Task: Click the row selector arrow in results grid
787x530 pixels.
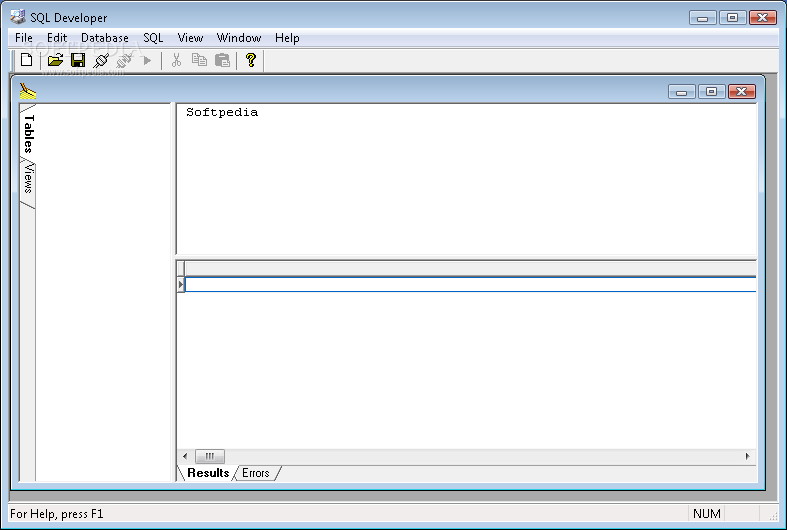Action: tap(181, 285)
